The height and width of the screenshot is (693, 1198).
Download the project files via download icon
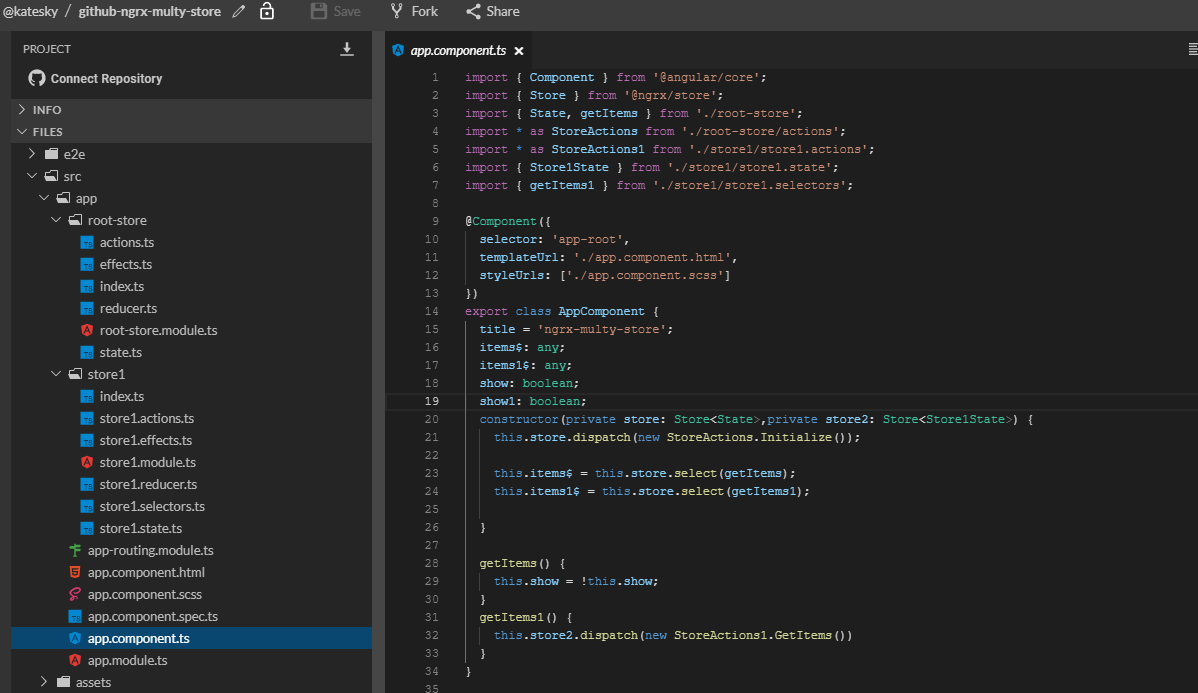(x=346, y=48)
